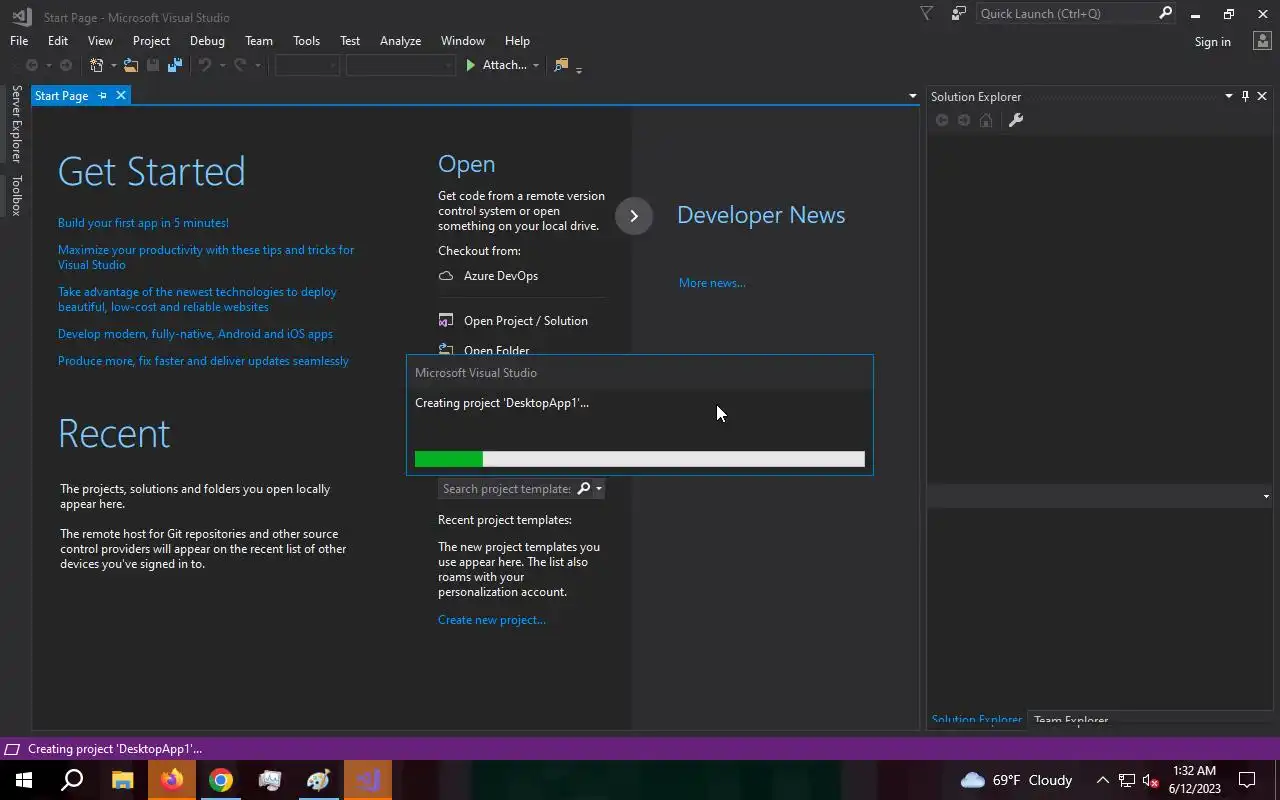Open the Project menu
The height and width of the screenshot is (800, 1280).
[151, 41]
